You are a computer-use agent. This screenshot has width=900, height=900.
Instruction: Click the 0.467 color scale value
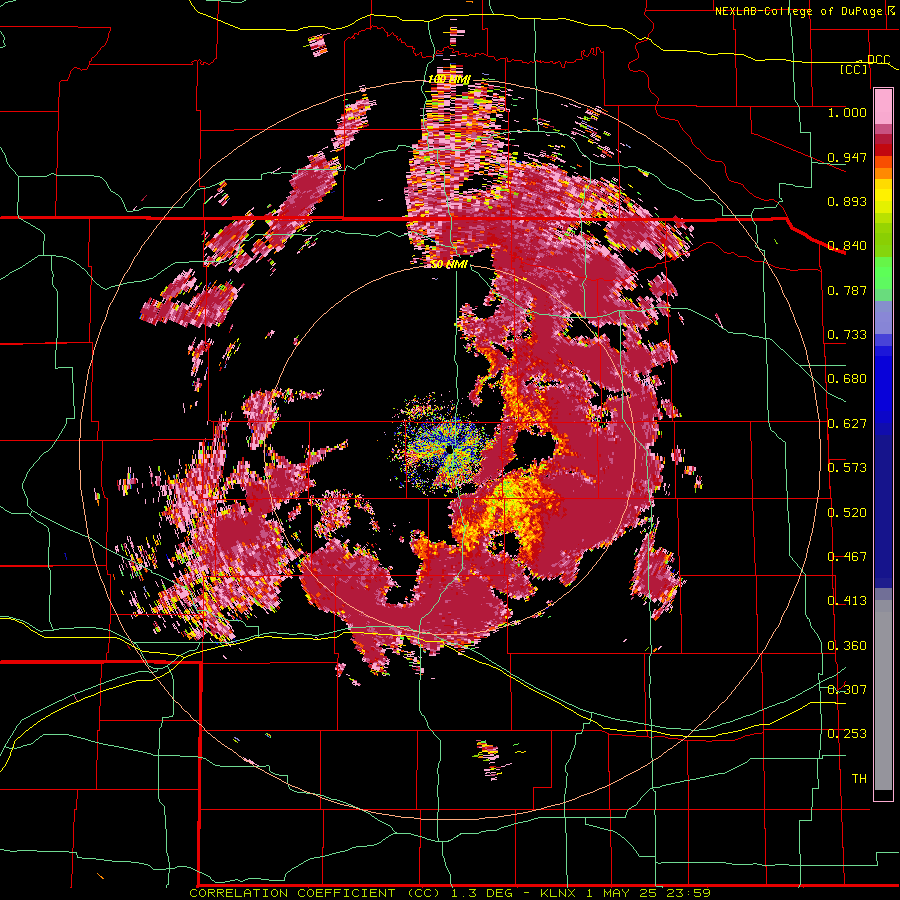pyautogui.click(x=847, y=557)
